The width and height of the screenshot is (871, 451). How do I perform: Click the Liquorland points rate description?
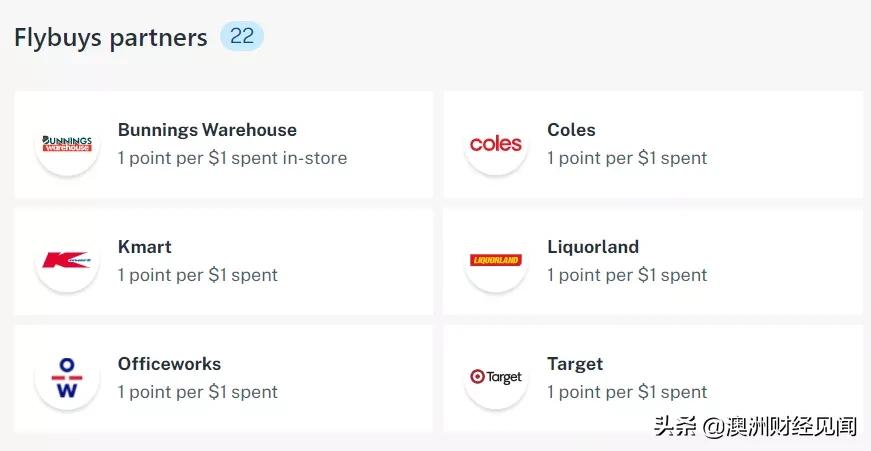click(627, 275)
